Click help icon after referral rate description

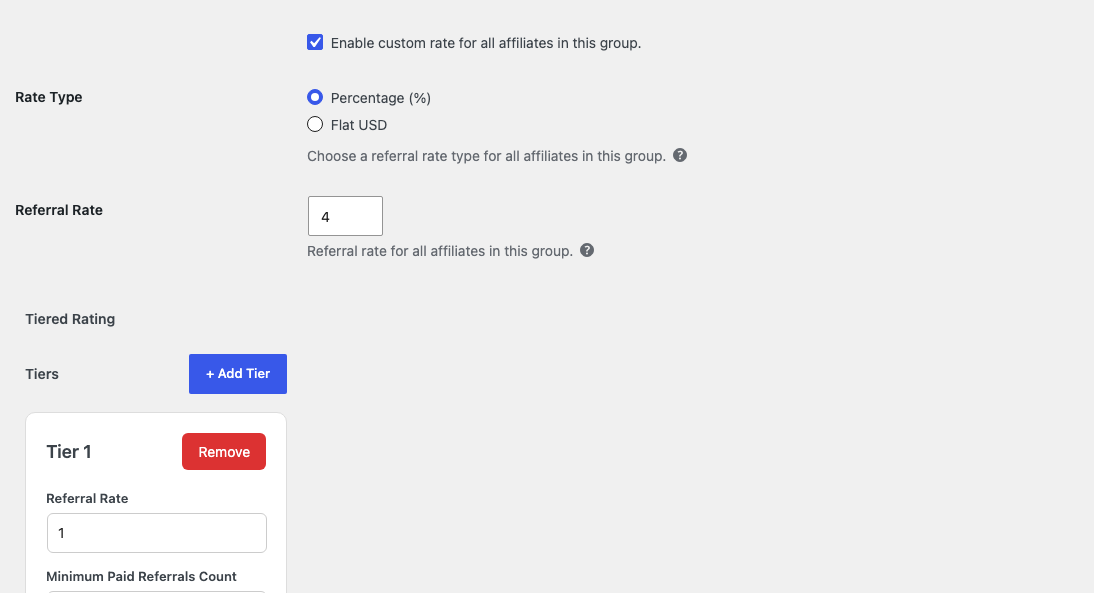pos(587,250)
